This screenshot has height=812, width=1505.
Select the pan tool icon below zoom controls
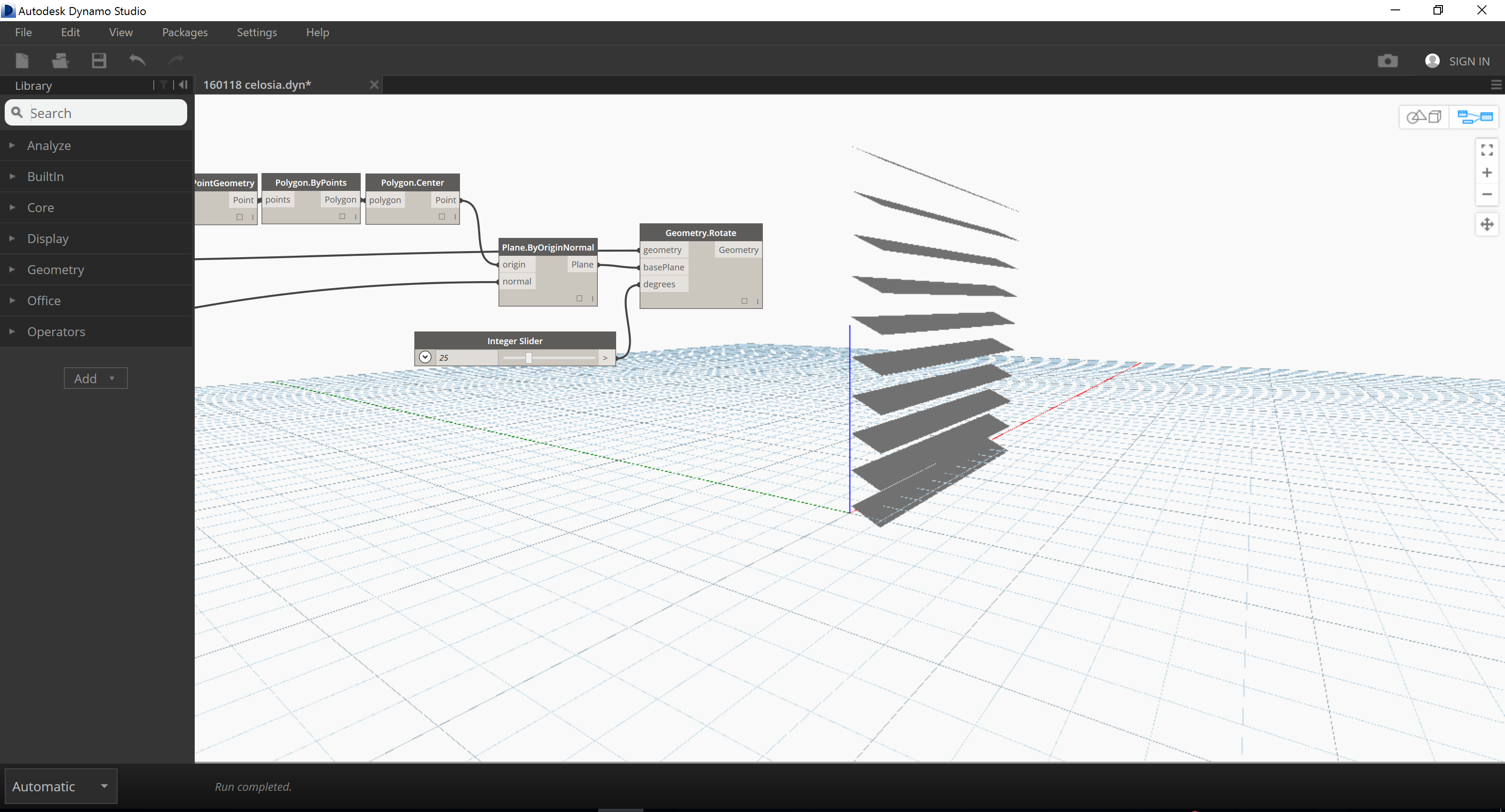(1488, 224)
